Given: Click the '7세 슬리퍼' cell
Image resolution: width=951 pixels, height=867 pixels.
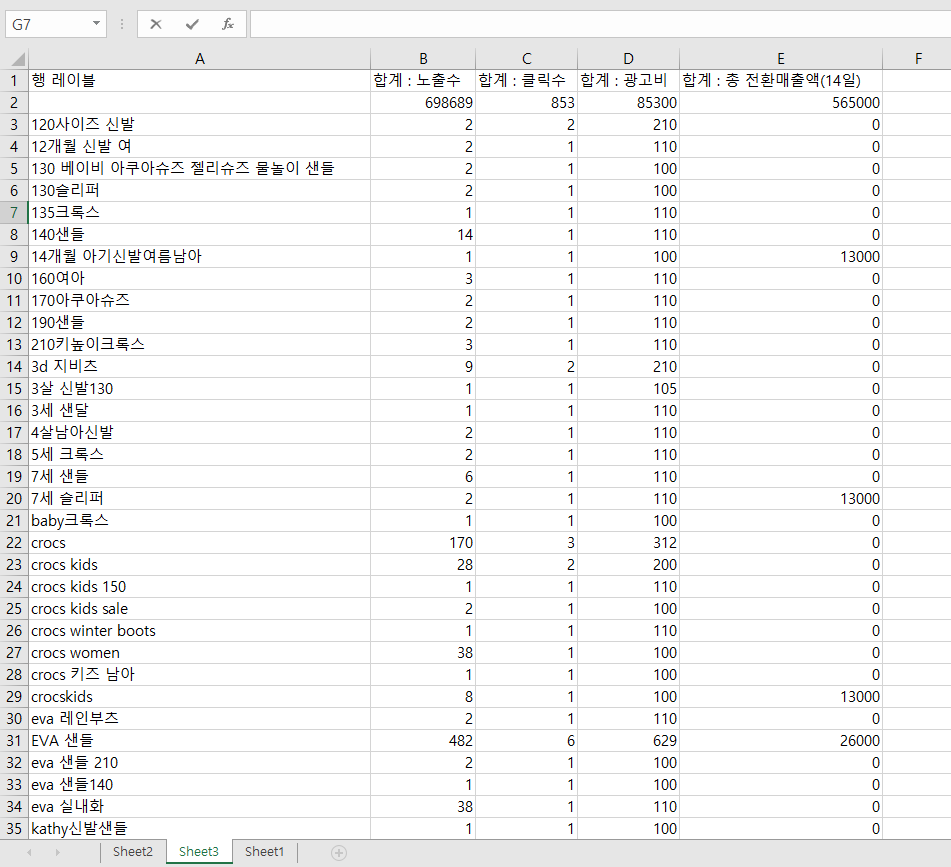Looking at the screenshot, I should [x=200, y=498].
